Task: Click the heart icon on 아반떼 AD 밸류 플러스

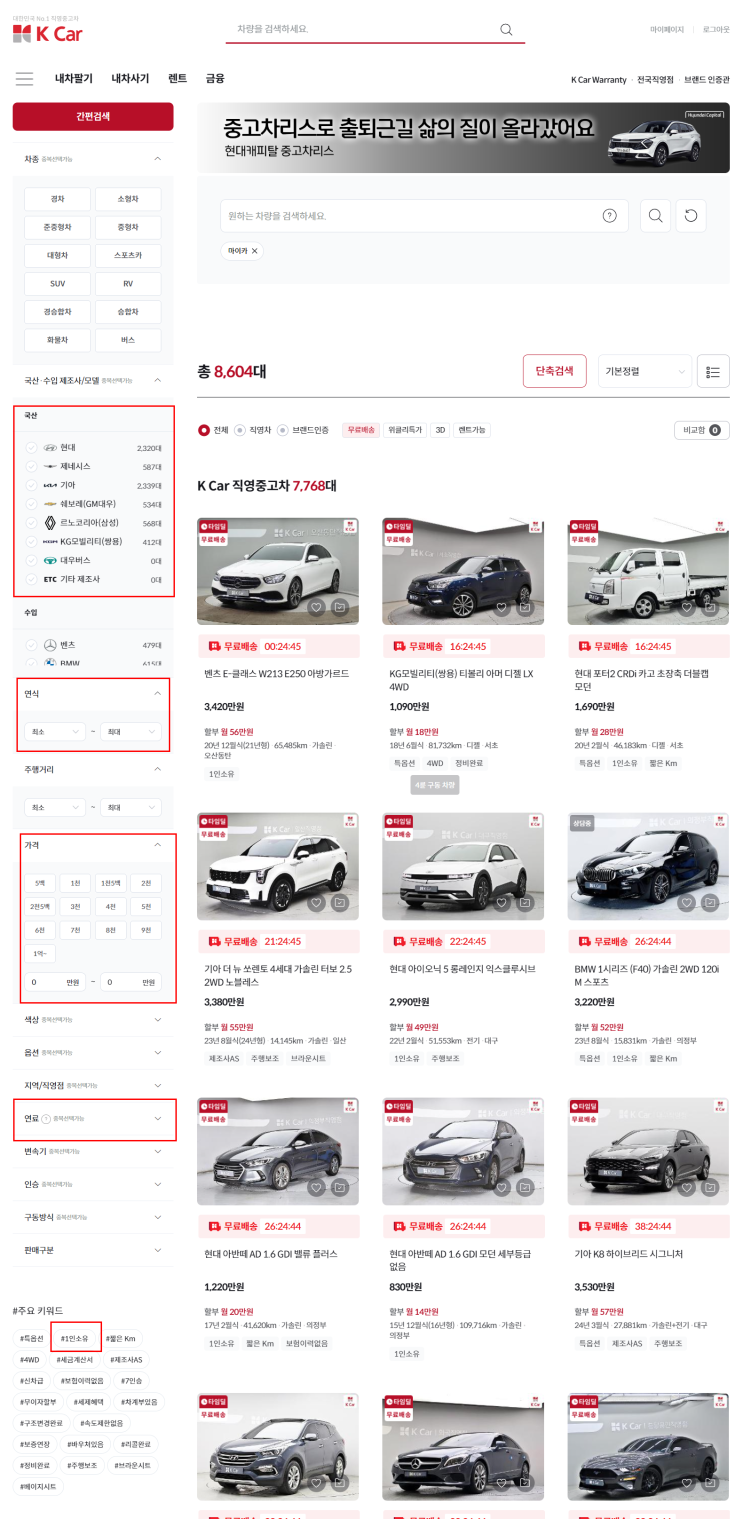Action: click(316, 1187)
